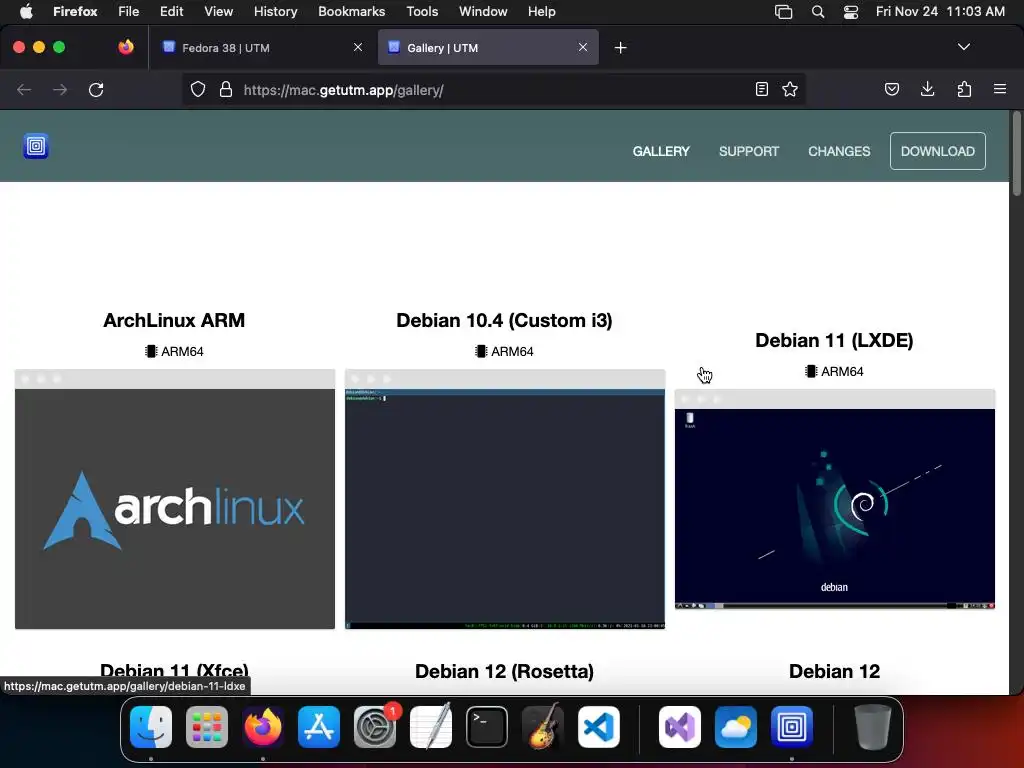
Task: Open Visual Studio Code from Dock
Action: [x=599, y=727]
